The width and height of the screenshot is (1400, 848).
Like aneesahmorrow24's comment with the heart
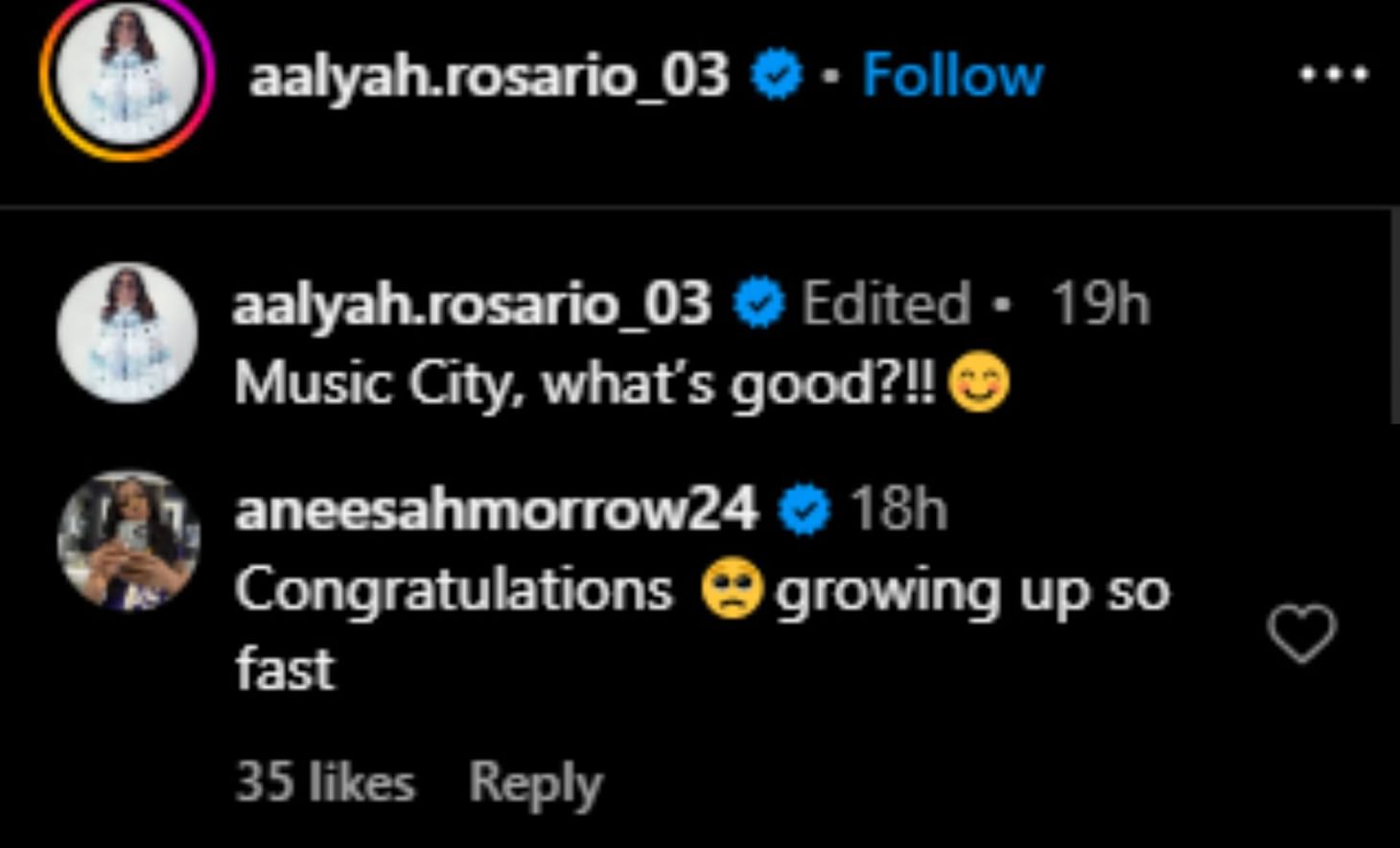click(1301, 633)
